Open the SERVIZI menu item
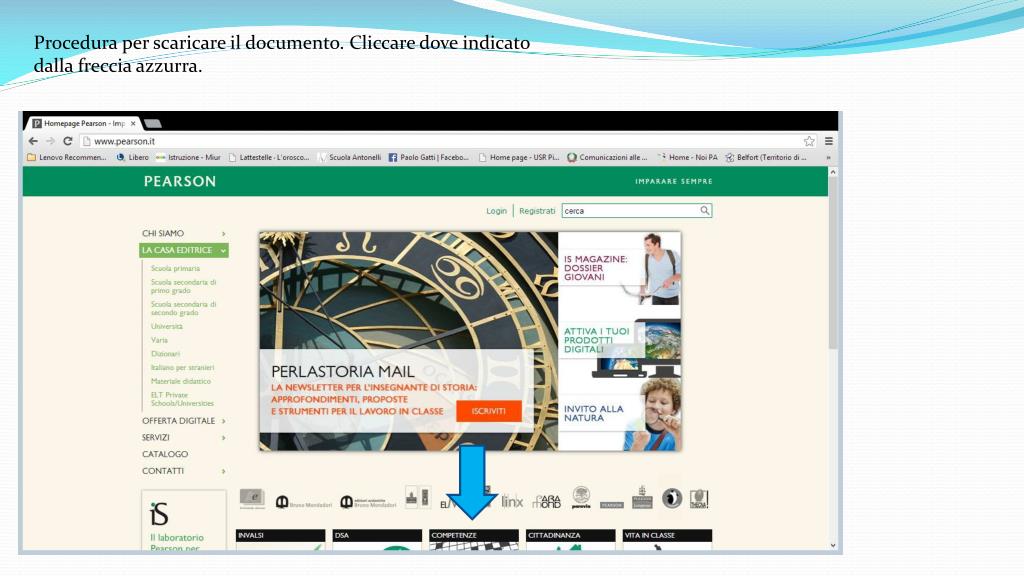 pos(155,438)
